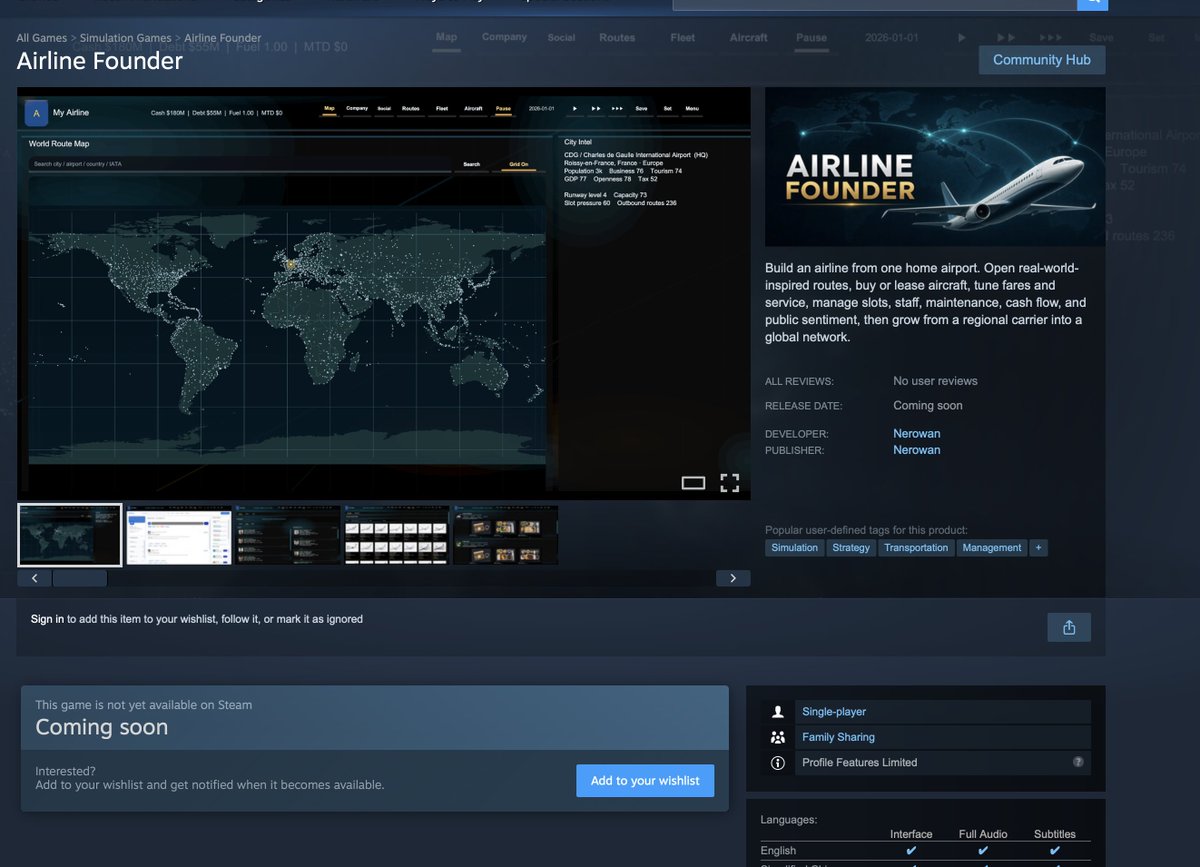Screen dimensions: 1200x867
Task: Click the Full Audio column header
Action: point(983,834)
